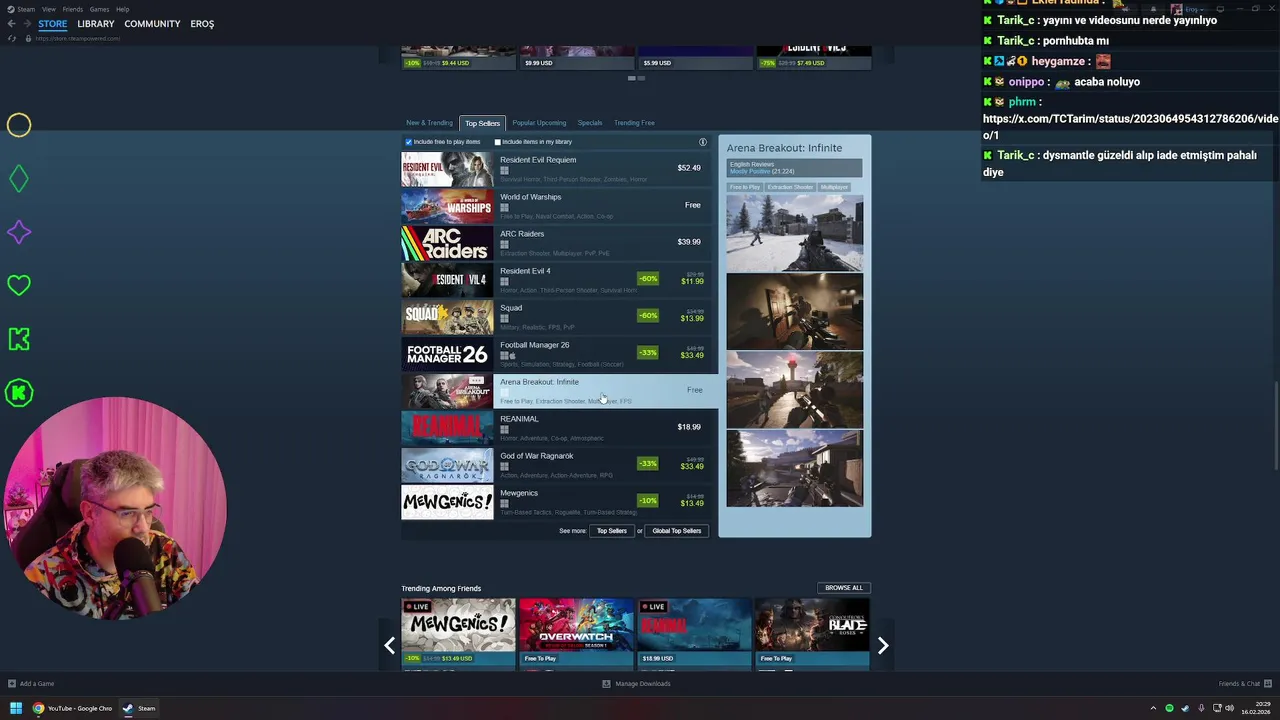Toggle Include free to play items checkbox
The width and height of the screenshot is (1280, 720).
click(x=408, y=142)
